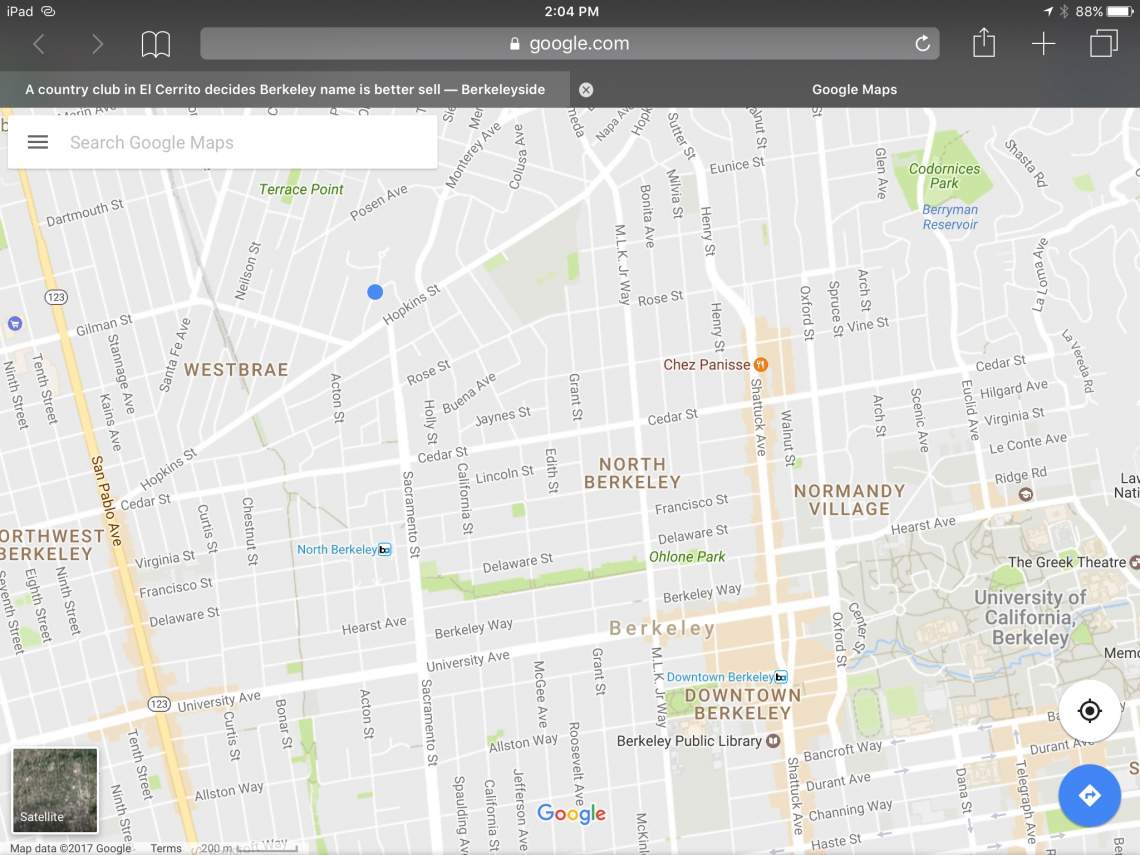Tap the Greek Theatre marker icon
The image size is (1140, 855).
1134,562
